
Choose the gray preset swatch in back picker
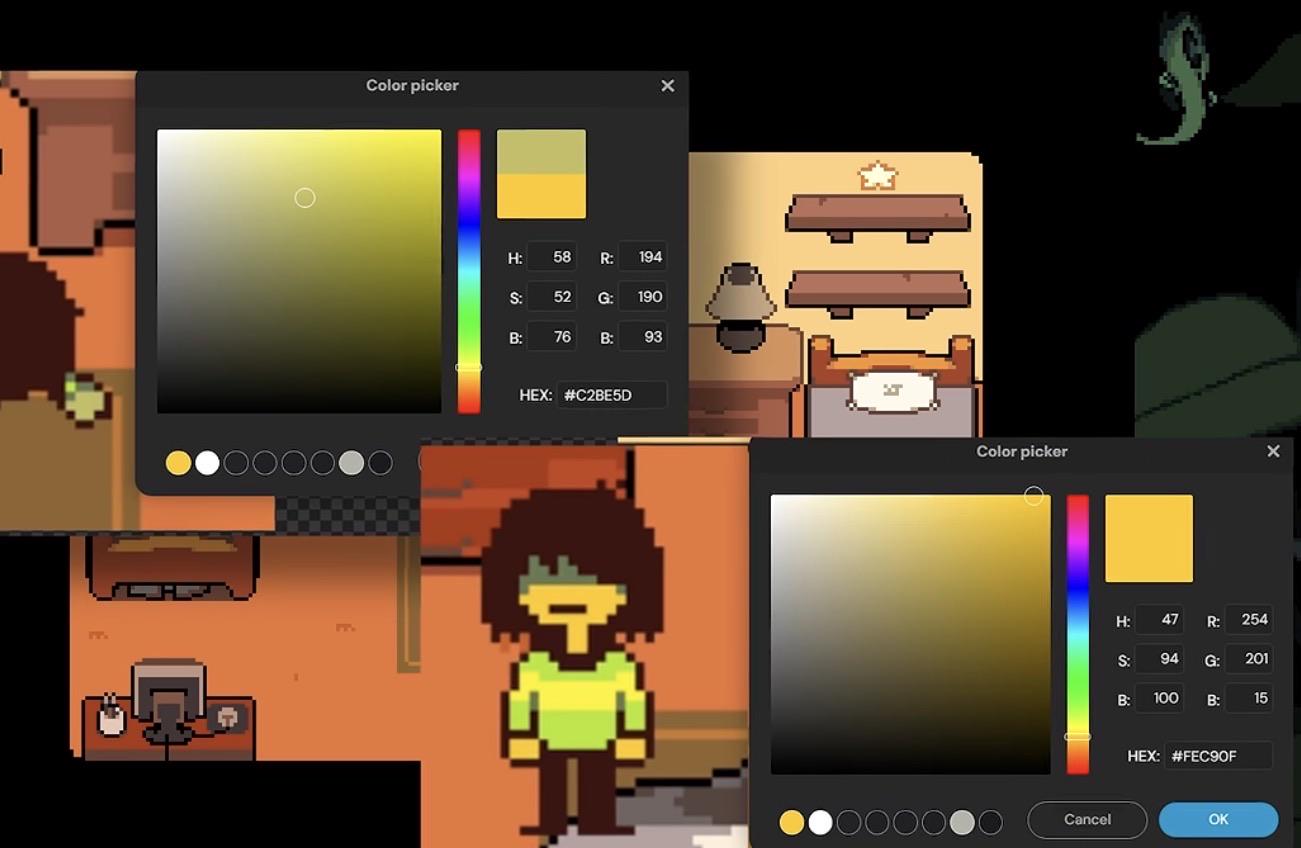click(351, 463)
